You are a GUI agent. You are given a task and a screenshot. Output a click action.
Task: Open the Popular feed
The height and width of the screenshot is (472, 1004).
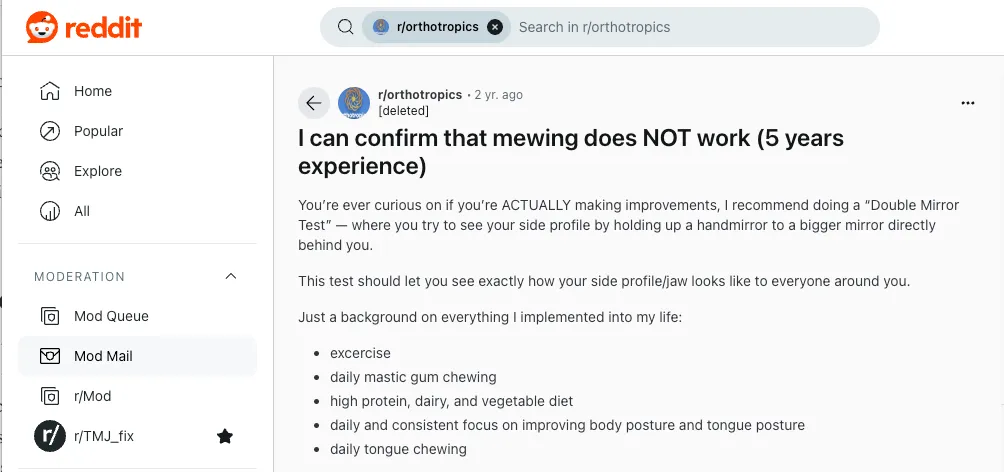coord(98,131)
